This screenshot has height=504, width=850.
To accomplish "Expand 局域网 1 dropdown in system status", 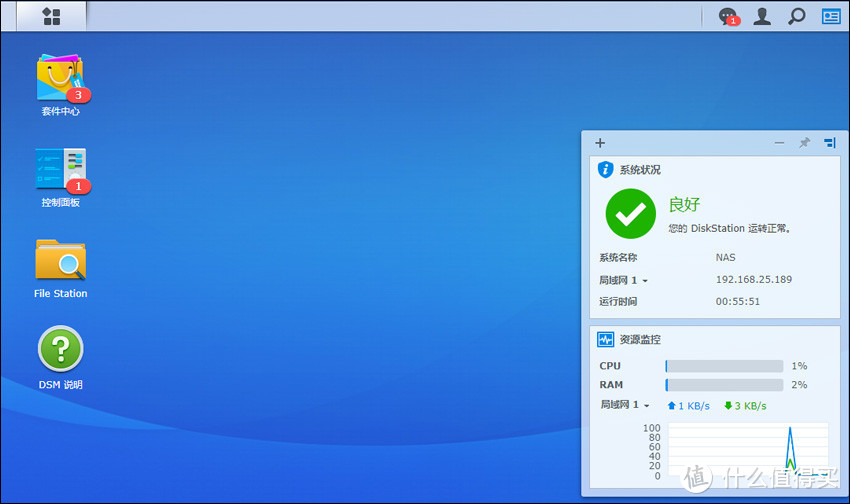I will click(x=645, y=281).
